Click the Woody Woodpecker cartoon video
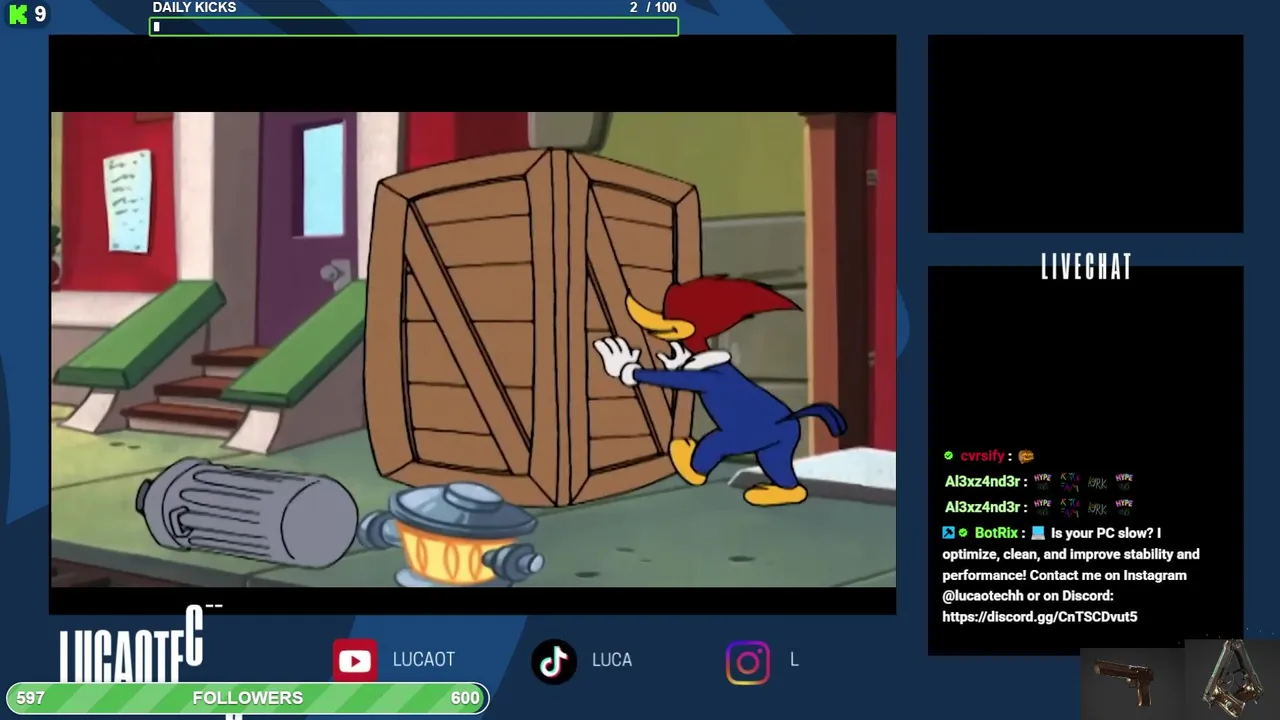This screenshot has width=1280, height=720. [x=473, y=348]
